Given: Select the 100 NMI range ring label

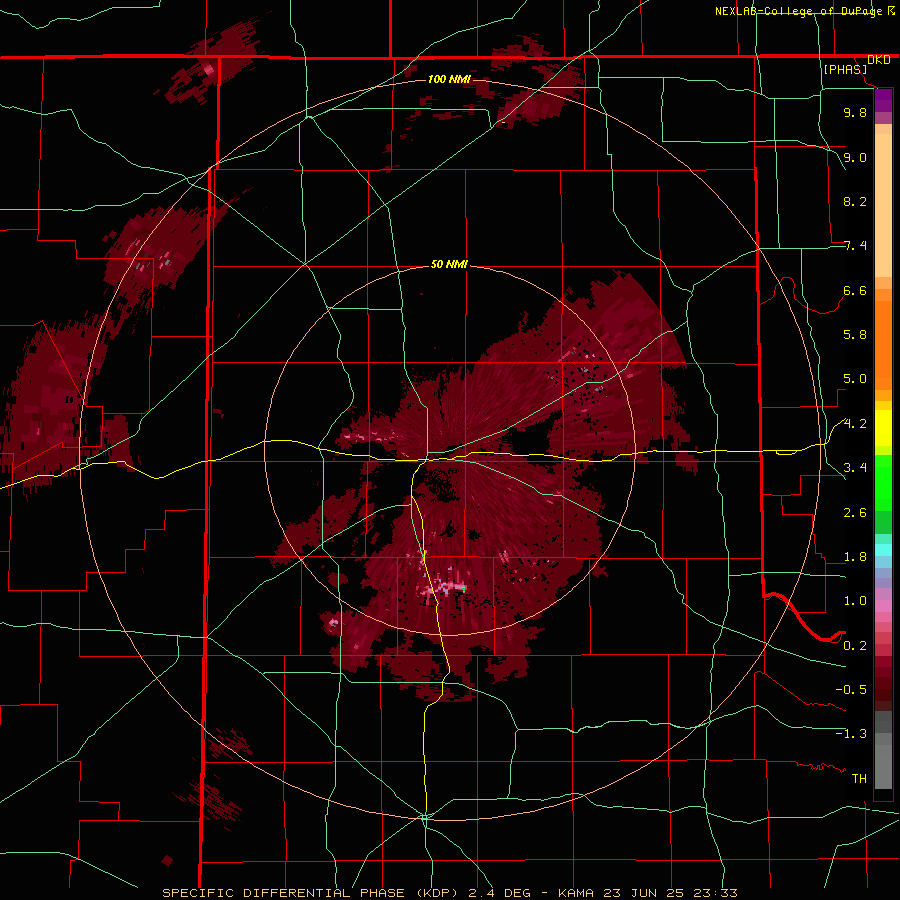Looking at the screenshot, I should point(449,79).
